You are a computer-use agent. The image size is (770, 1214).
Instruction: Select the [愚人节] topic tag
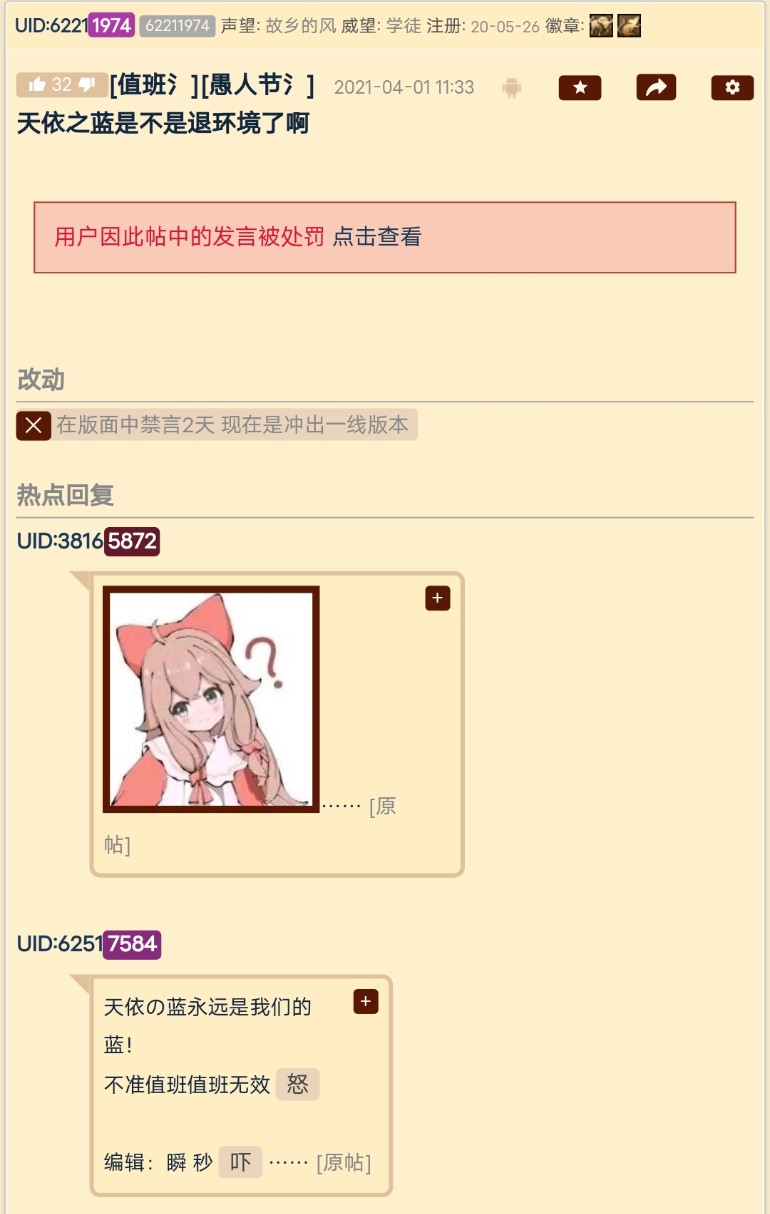(x=258, y=86)
